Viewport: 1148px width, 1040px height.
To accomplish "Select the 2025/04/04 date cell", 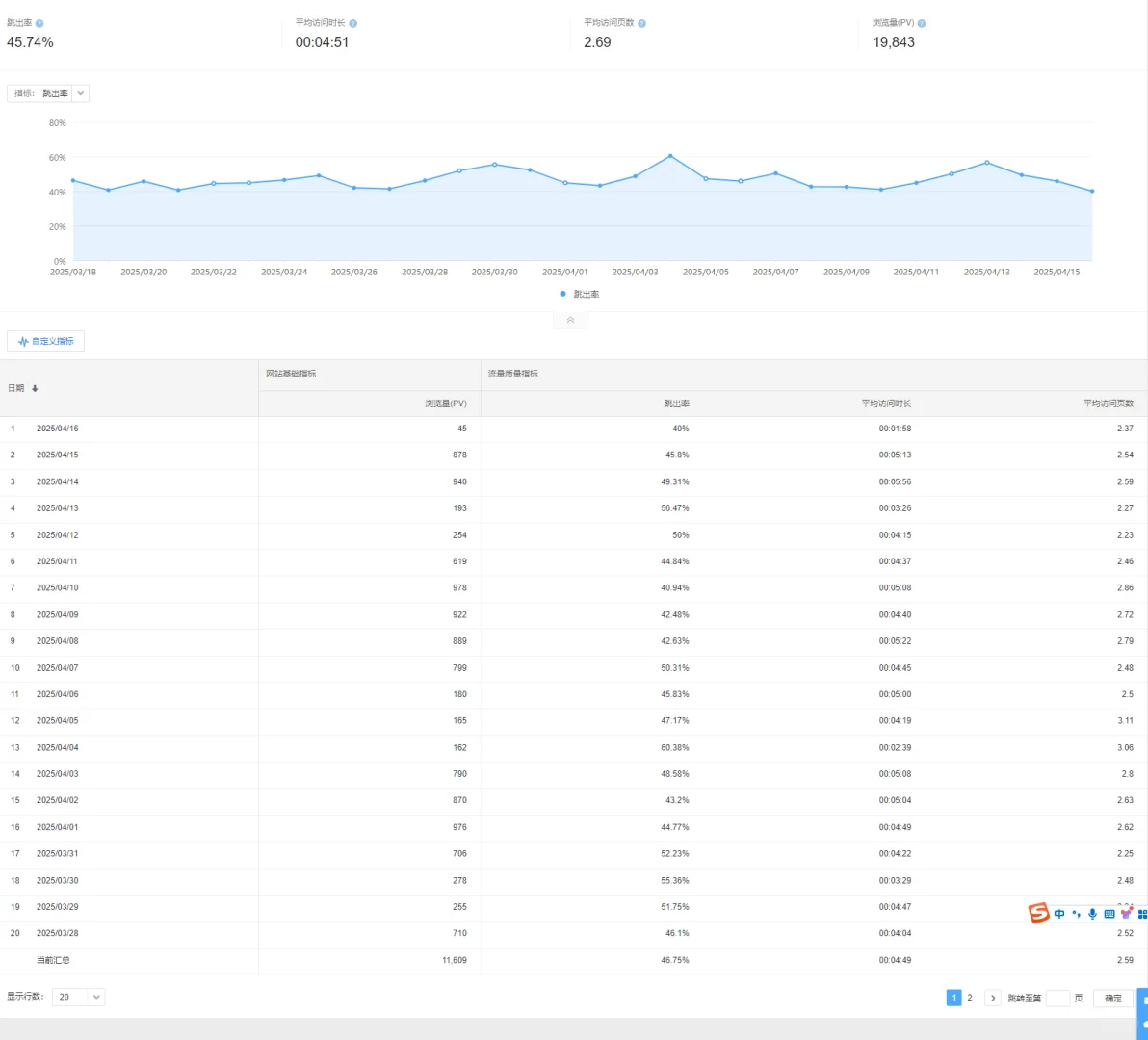I will click(x=57, y=747).
